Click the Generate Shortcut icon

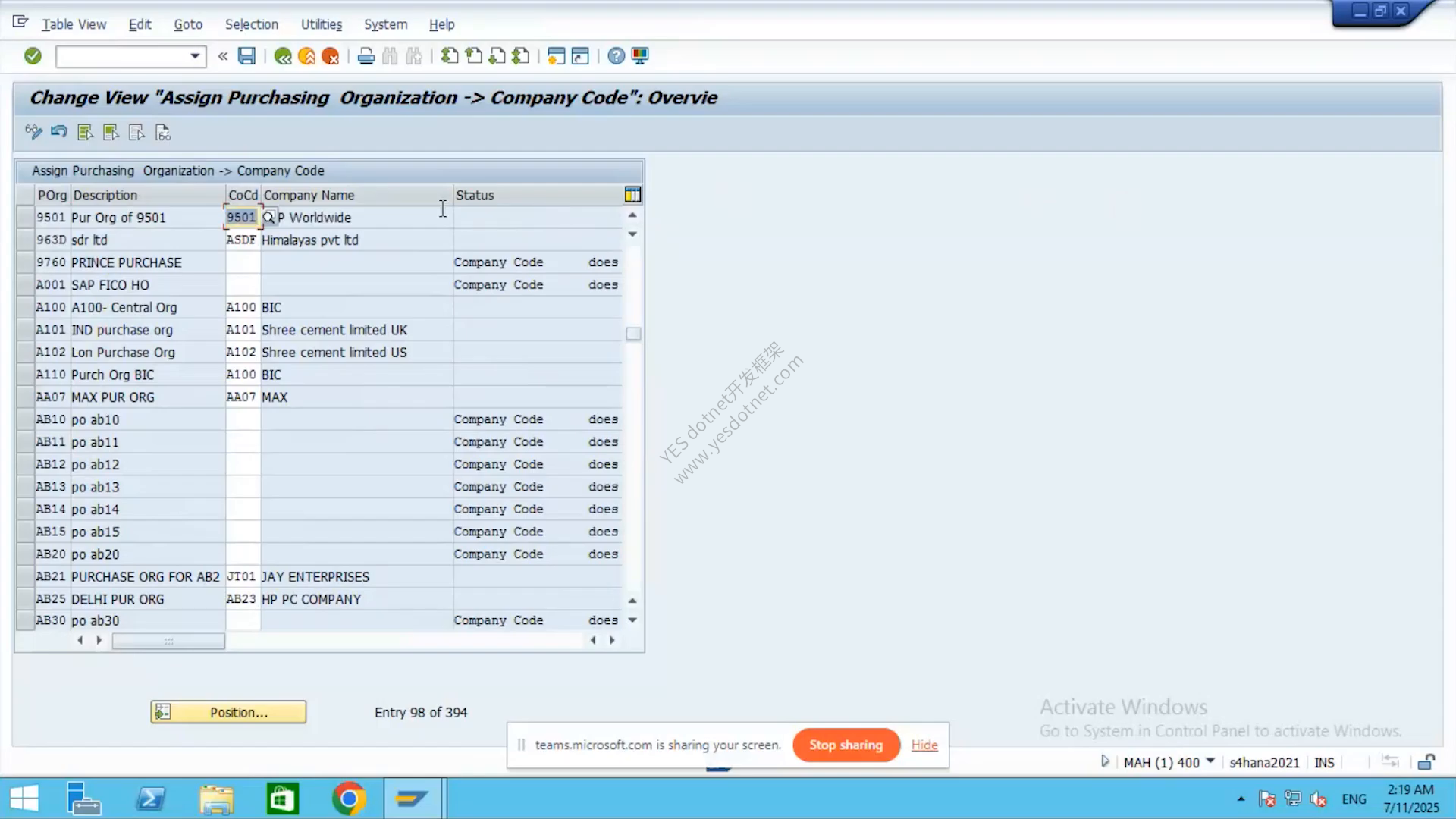580,56
